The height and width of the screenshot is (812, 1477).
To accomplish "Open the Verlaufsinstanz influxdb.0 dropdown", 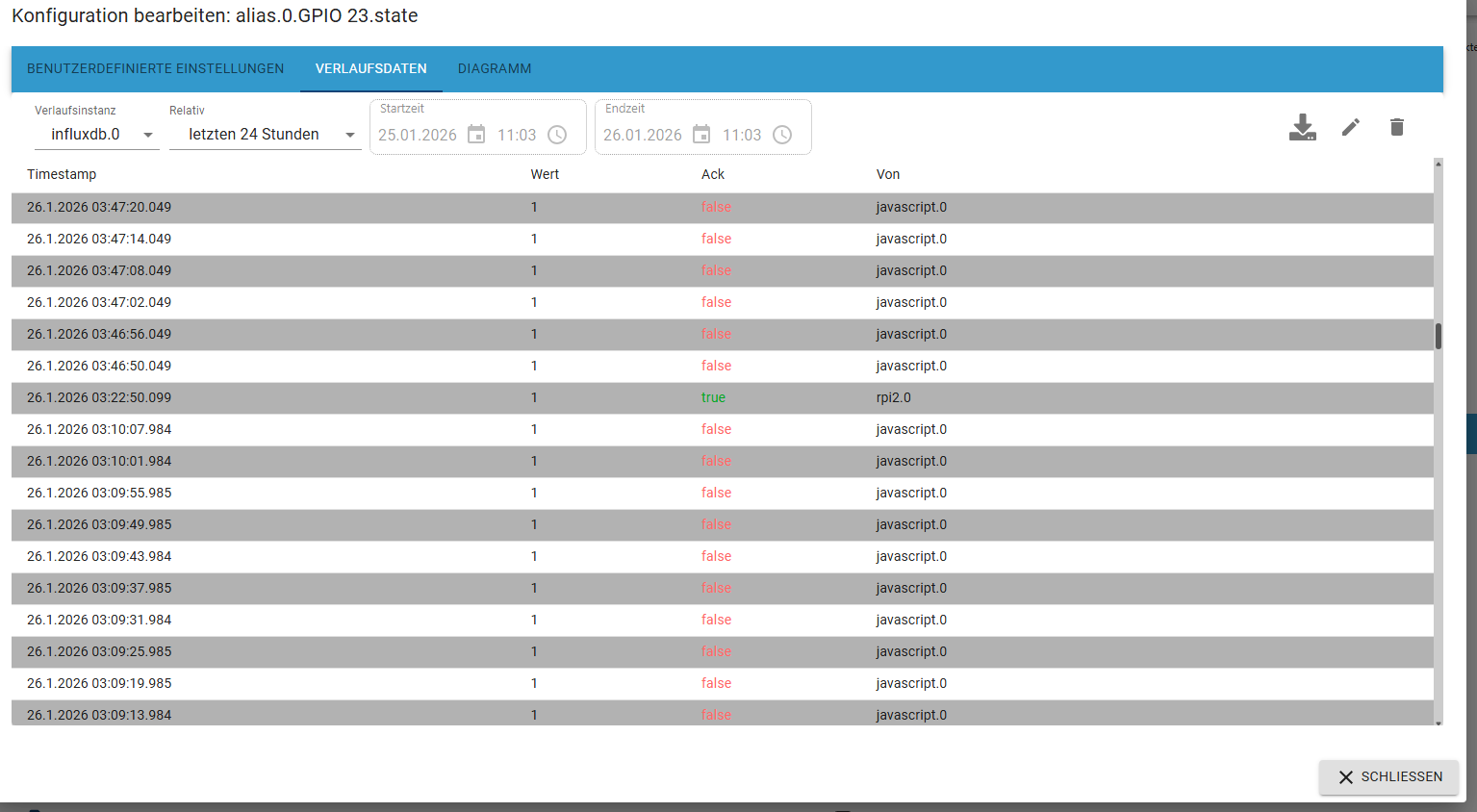I will pyautogui.click(x=97, y=135).
